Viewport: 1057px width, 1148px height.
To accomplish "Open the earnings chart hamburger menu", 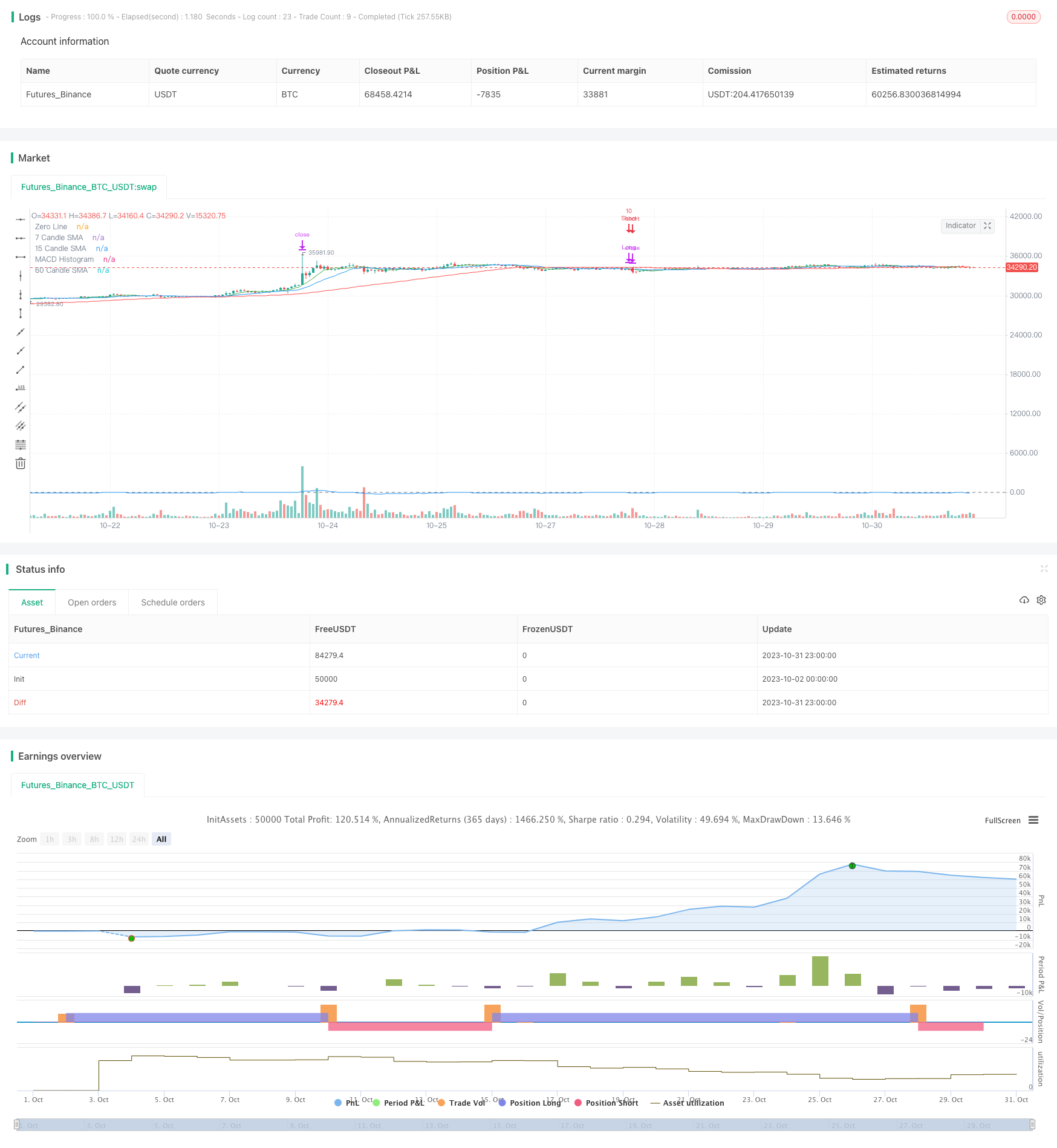I will [1033, 820].
